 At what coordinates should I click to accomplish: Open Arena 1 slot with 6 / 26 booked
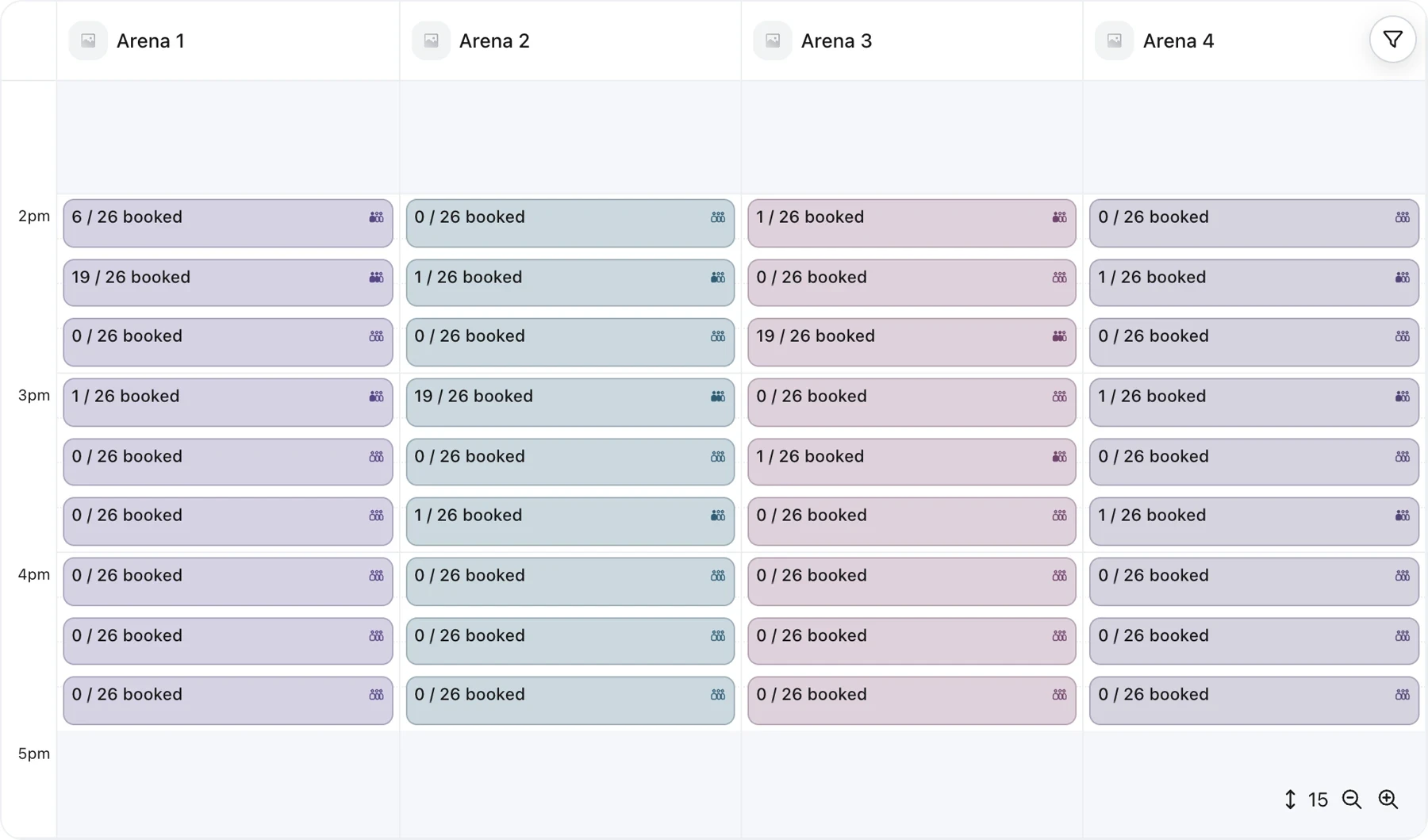[x=228, y=223]
